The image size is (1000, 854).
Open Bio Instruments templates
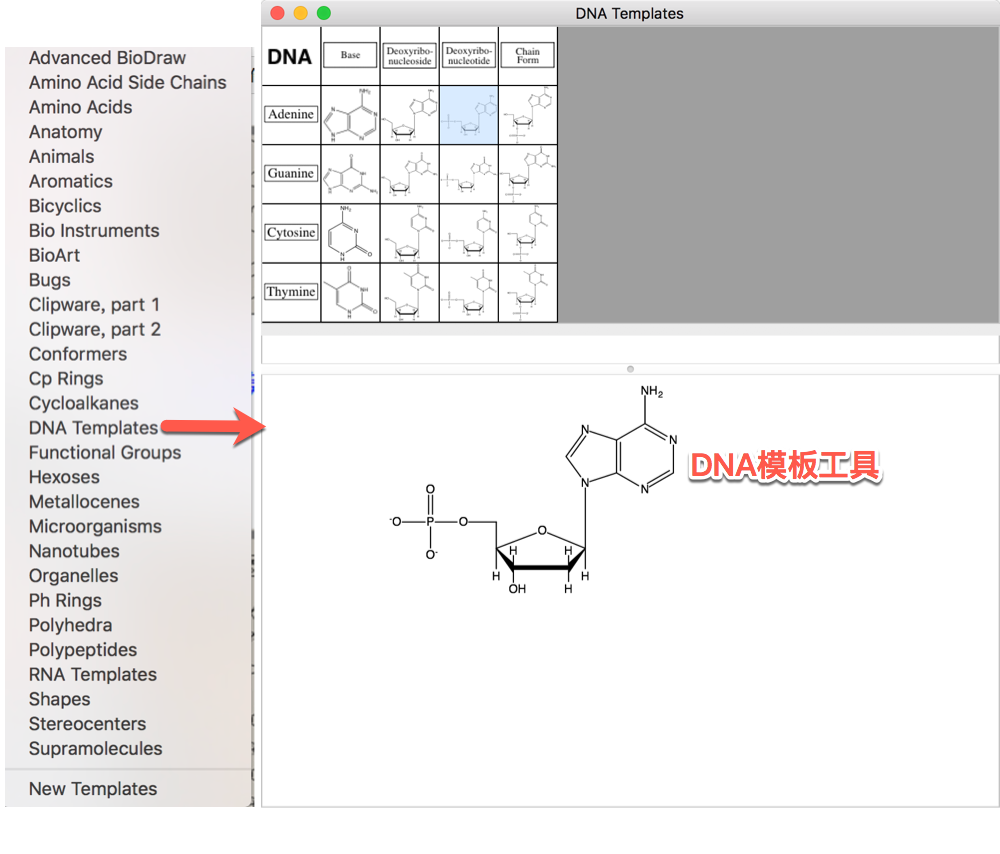94,231
